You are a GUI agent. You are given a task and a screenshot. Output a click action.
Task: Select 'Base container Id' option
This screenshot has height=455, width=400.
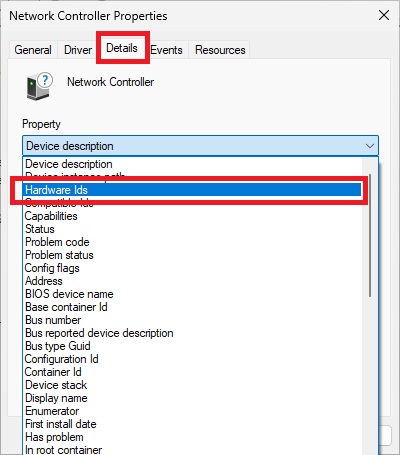193,307
